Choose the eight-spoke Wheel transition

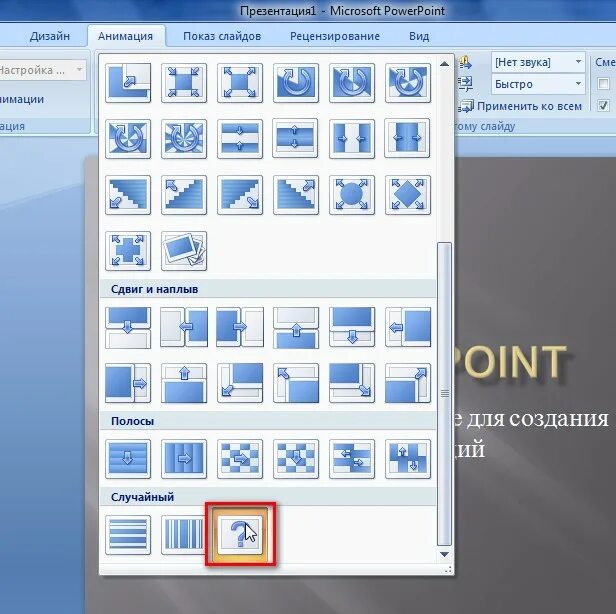pyautogui.click(x=184, y=139)
